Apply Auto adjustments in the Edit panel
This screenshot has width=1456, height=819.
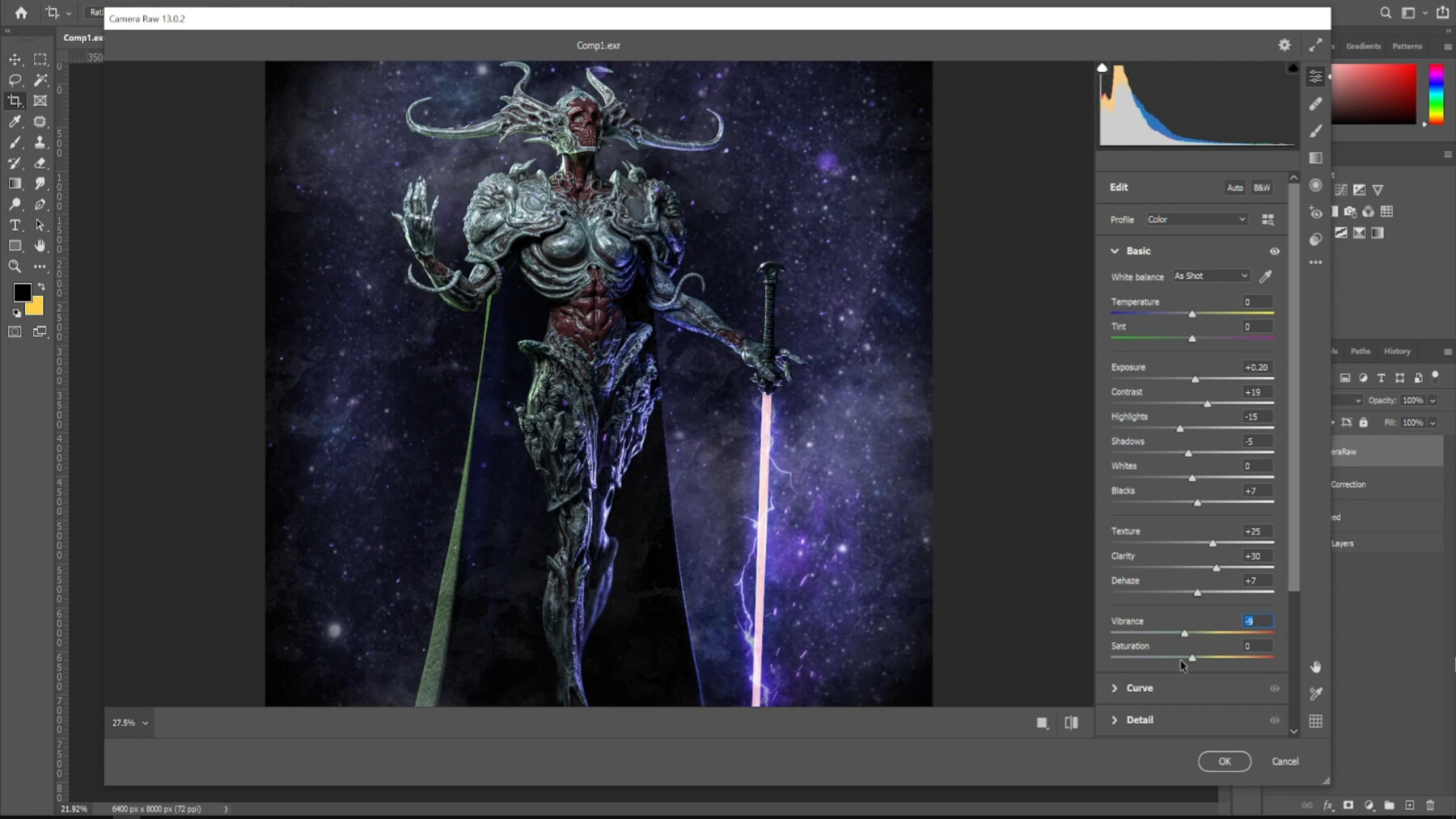tap(1234, 187)
